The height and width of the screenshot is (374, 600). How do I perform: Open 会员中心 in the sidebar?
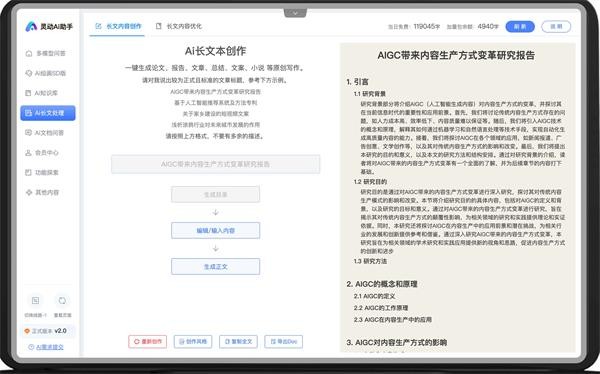[42, 153]
